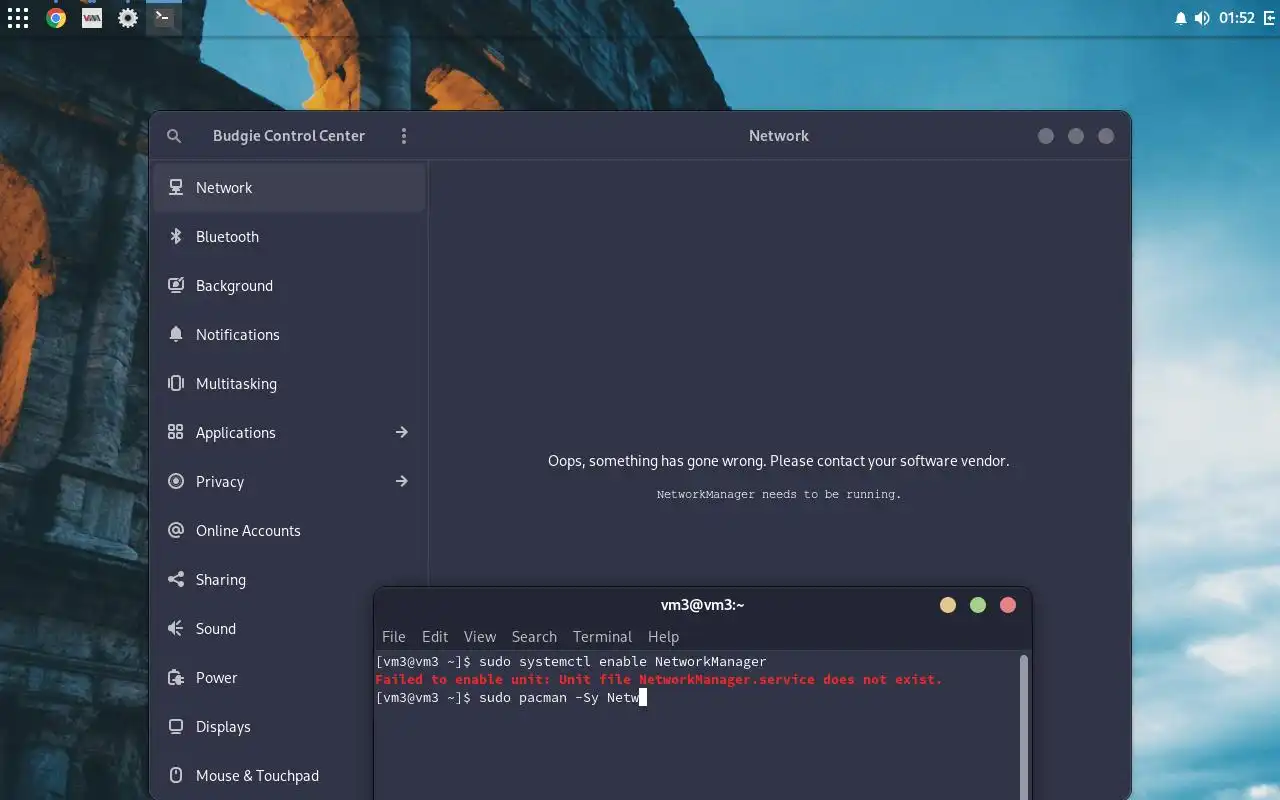Open the VM app icon in panel
The image size is (1280, 800).
pos(92,18)
